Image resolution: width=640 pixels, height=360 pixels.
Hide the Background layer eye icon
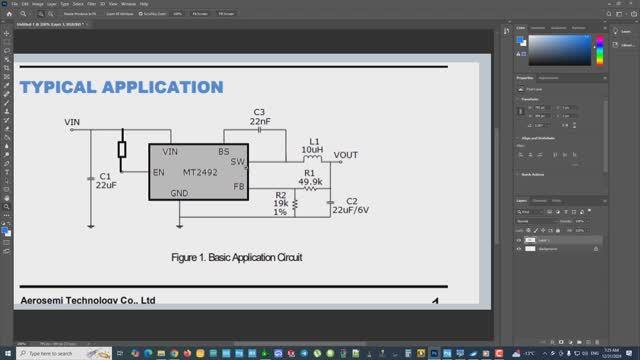[x=519, y=249]
